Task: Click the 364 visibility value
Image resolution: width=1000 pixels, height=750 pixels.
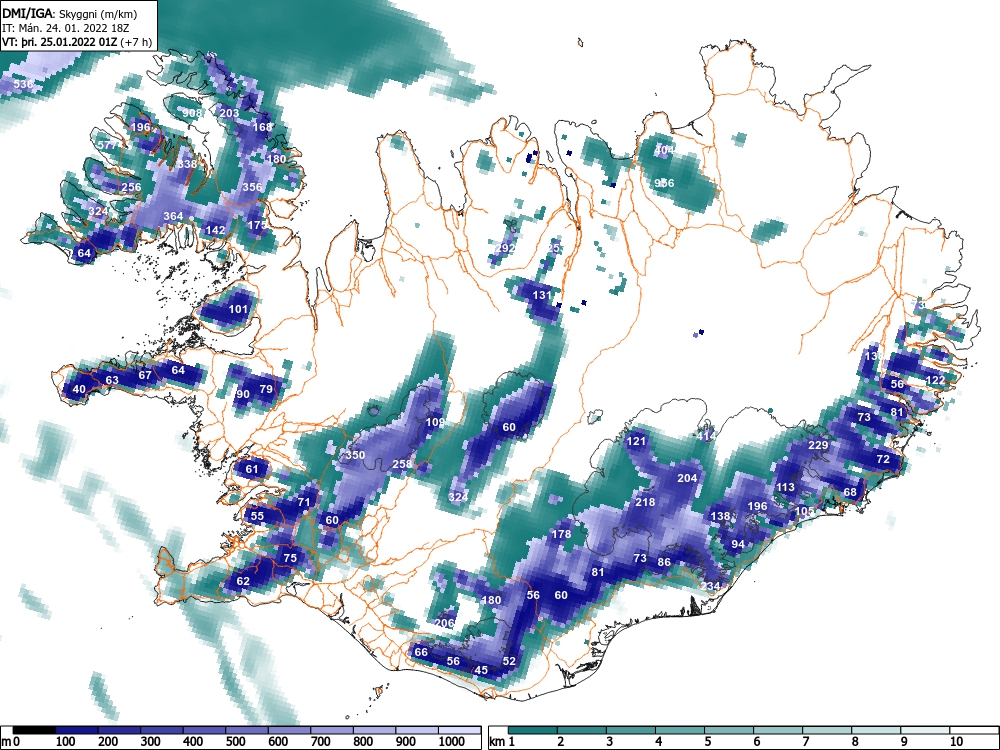Action: (x=173, y=216)
